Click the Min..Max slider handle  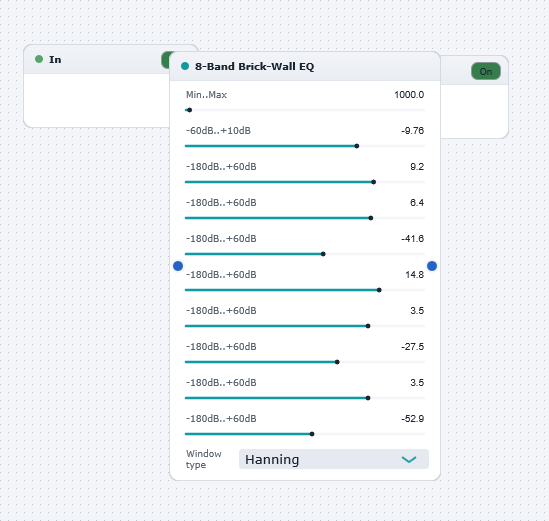pyautogui.click(x=189, y=110)
